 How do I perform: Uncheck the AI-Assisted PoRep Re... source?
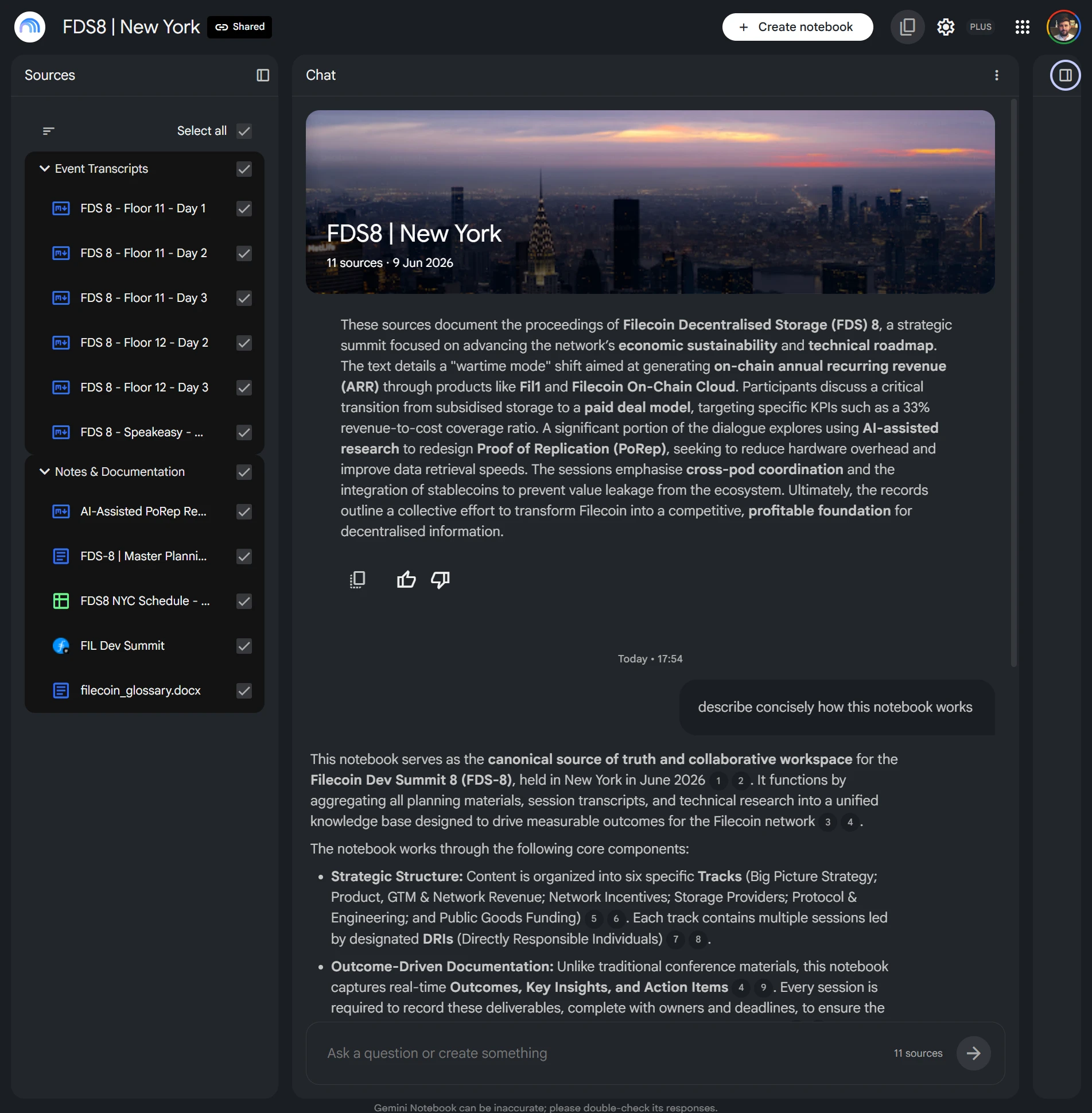[x=244, y=511]
